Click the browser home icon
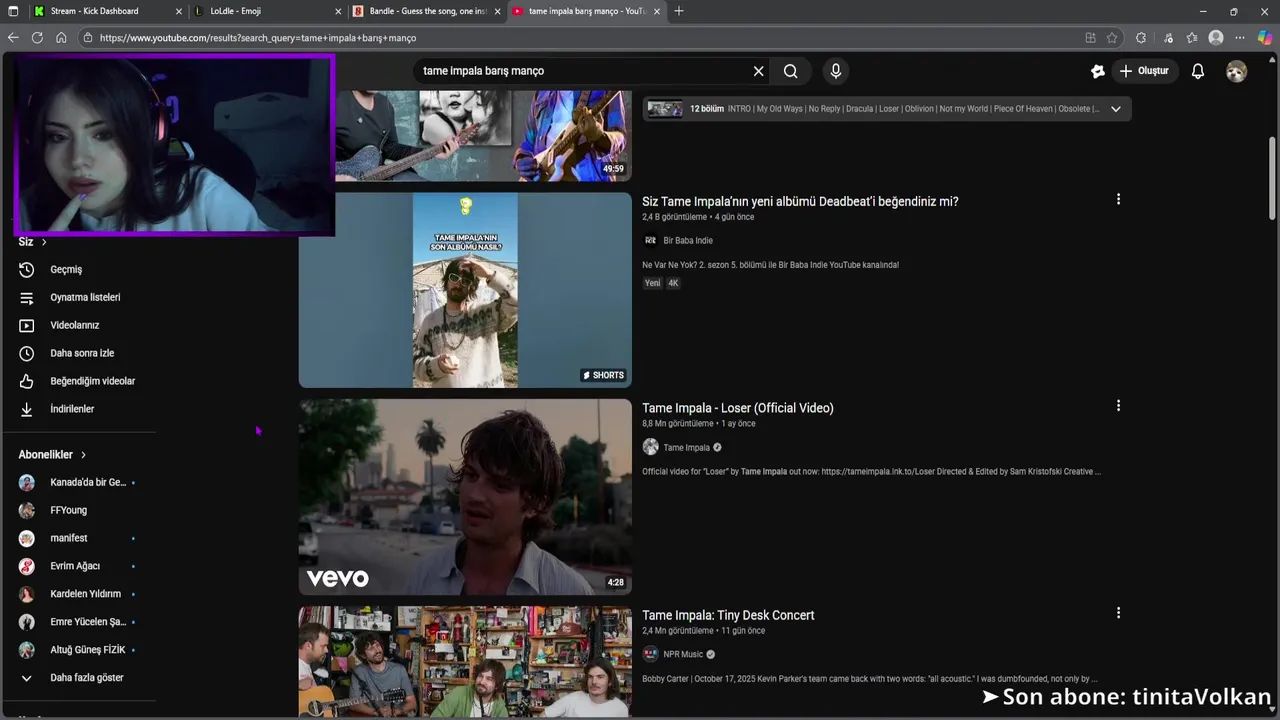The width and height of the screenshot is (1280, 720). pyautogui.click(x=61, y=38)
